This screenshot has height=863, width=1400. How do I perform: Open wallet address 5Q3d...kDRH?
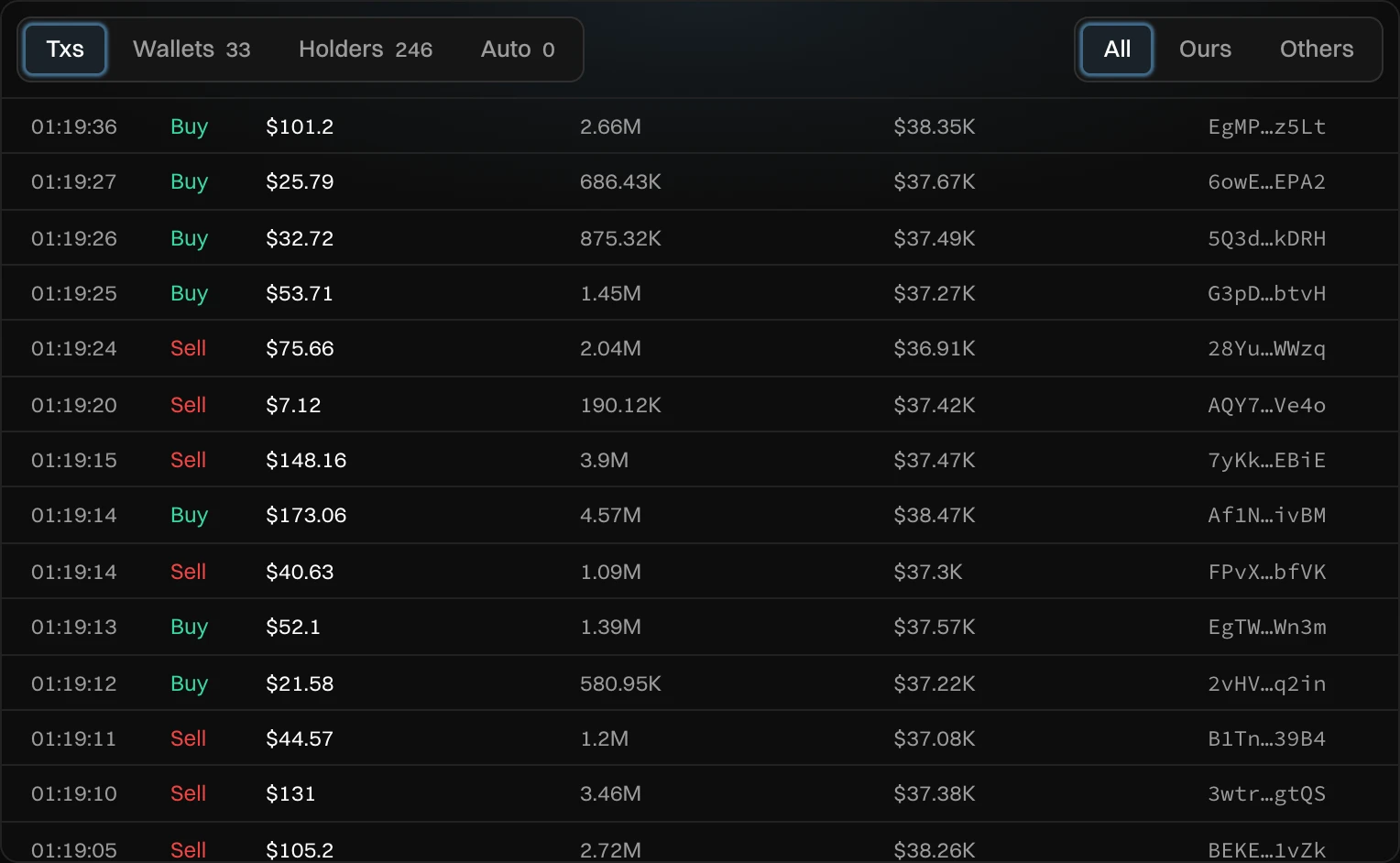click(x=1267, y=238)
